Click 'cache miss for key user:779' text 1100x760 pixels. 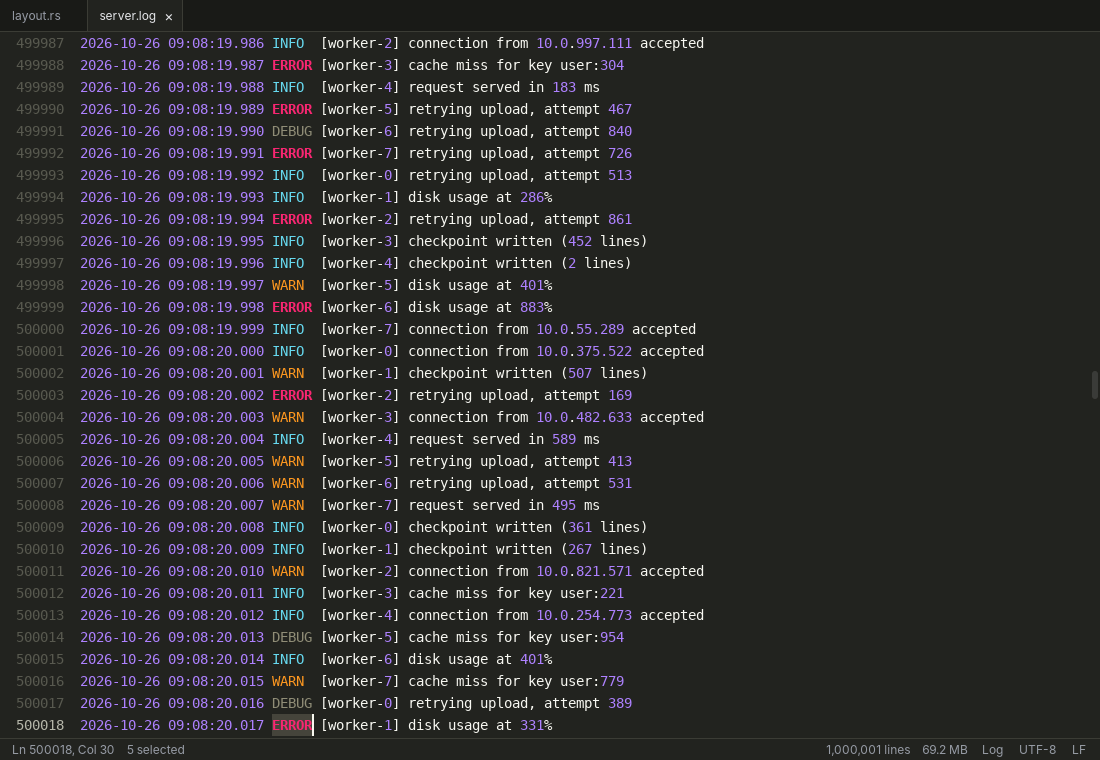tap(516, 681)
